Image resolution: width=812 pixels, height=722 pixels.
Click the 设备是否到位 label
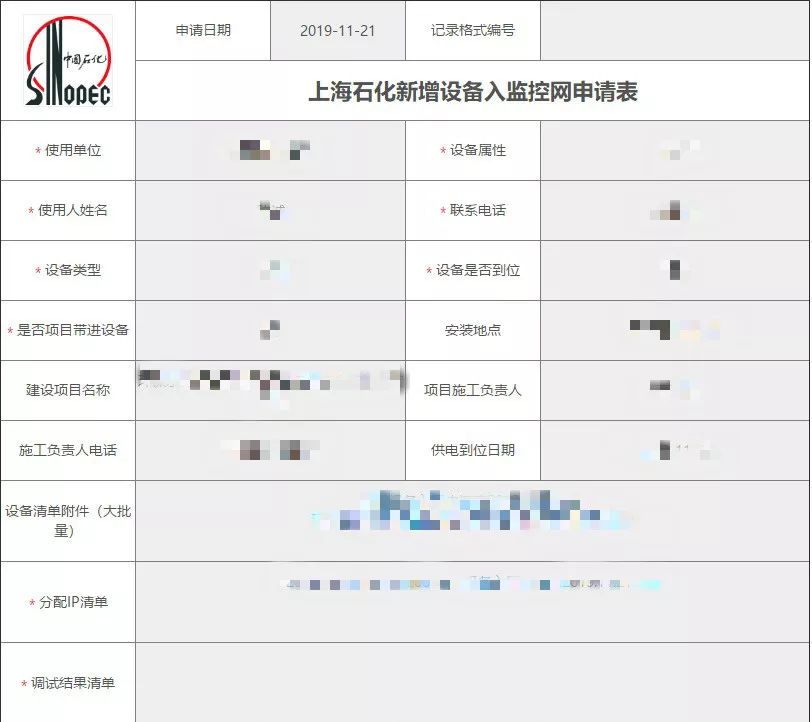[x=478, y=270]
